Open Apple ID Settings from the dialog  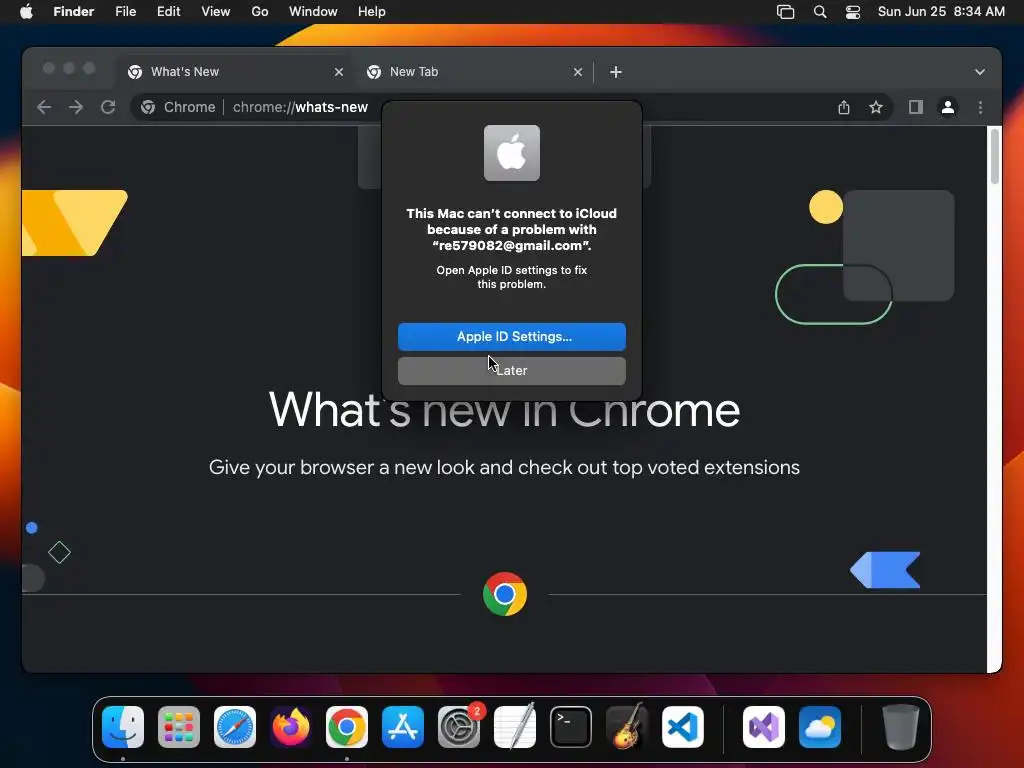(511, 336)
